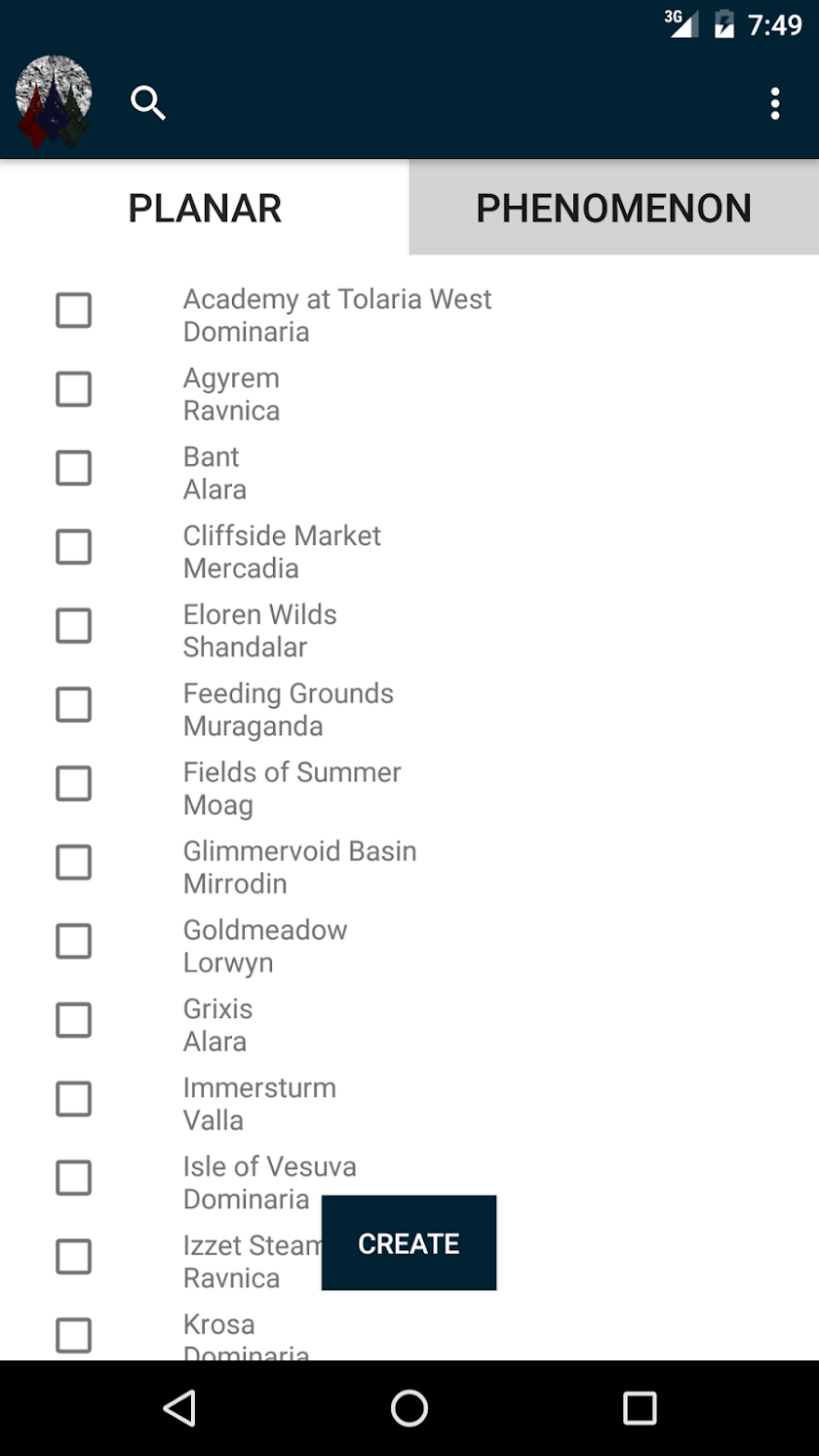Tap the battery status icon
This screenshot has width=819, height=1456.
(x=723, y=23)
